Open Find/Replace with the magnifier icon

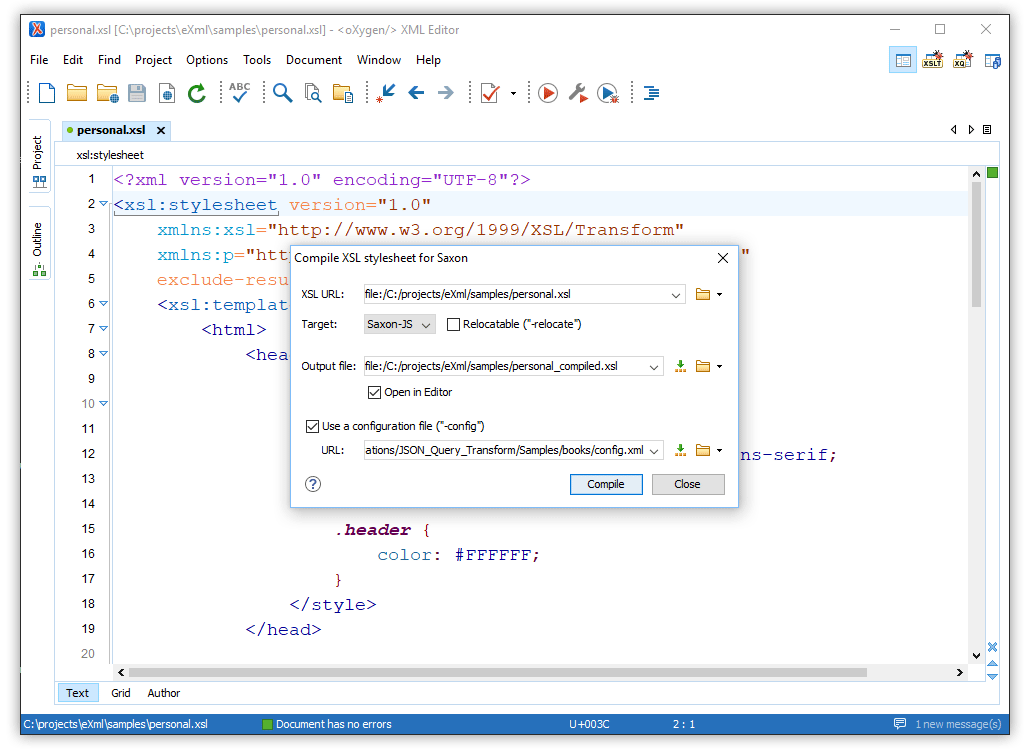coord(282,93)
